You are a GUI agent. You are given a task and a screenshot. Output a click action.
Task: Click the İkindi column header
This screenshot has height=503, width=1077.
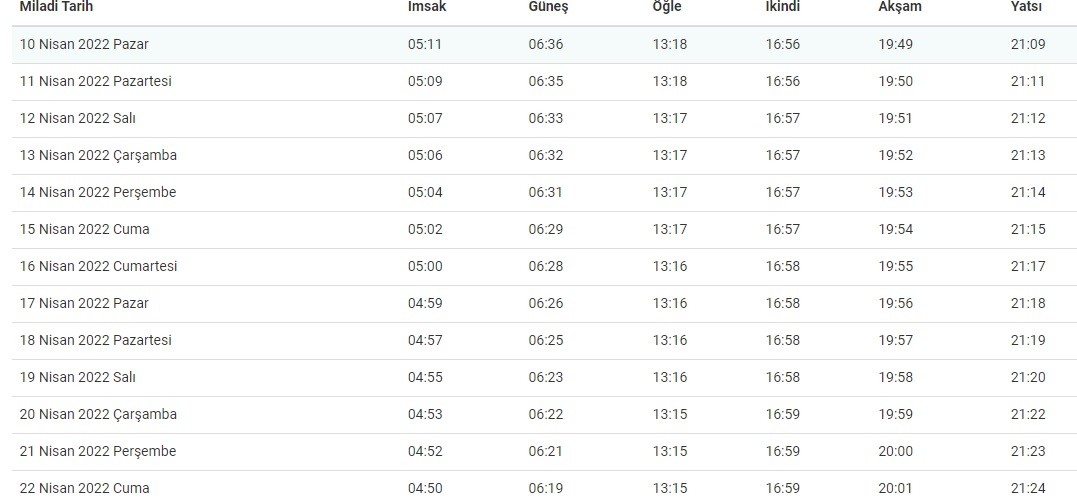pyautogui.click(x=783, y=7)
